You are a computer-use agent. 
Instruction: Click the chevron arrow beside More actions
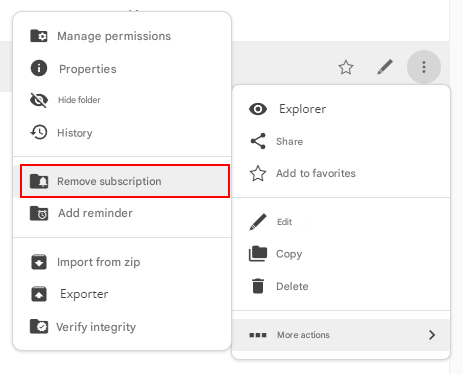click(432, 335)
